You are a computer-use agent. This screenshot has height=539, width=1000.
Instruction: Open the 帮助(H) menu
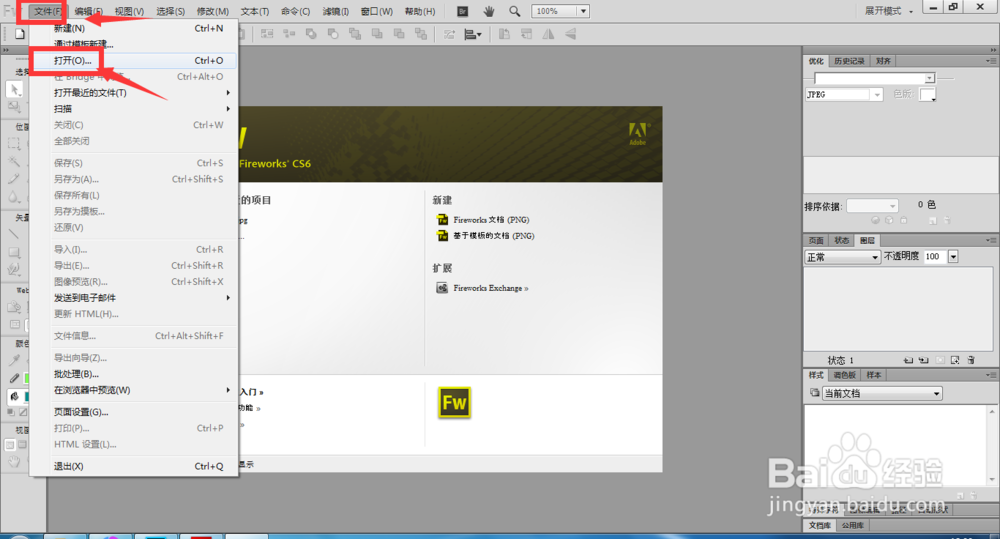420,11
